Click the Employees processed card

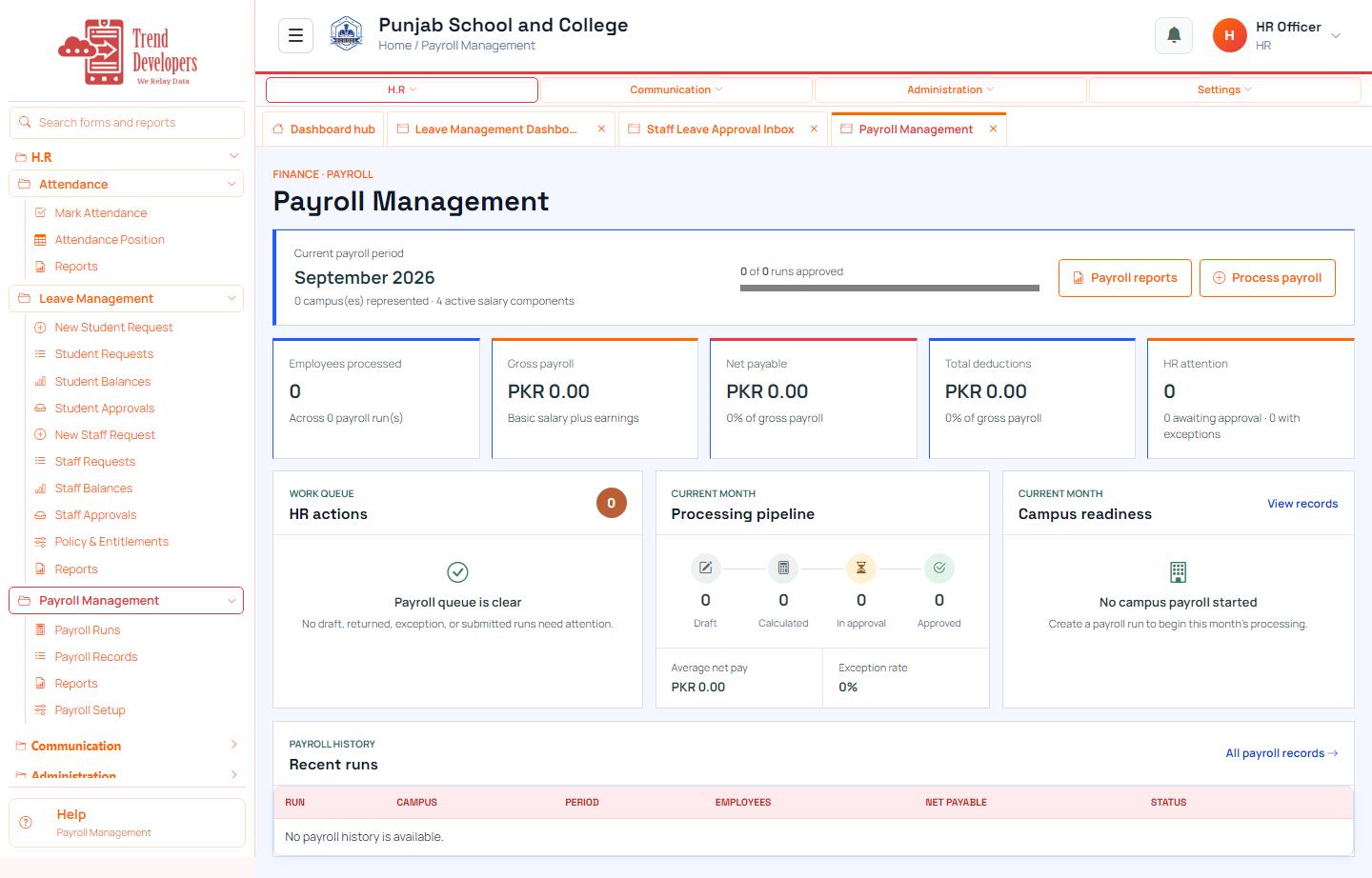point(376,398)
